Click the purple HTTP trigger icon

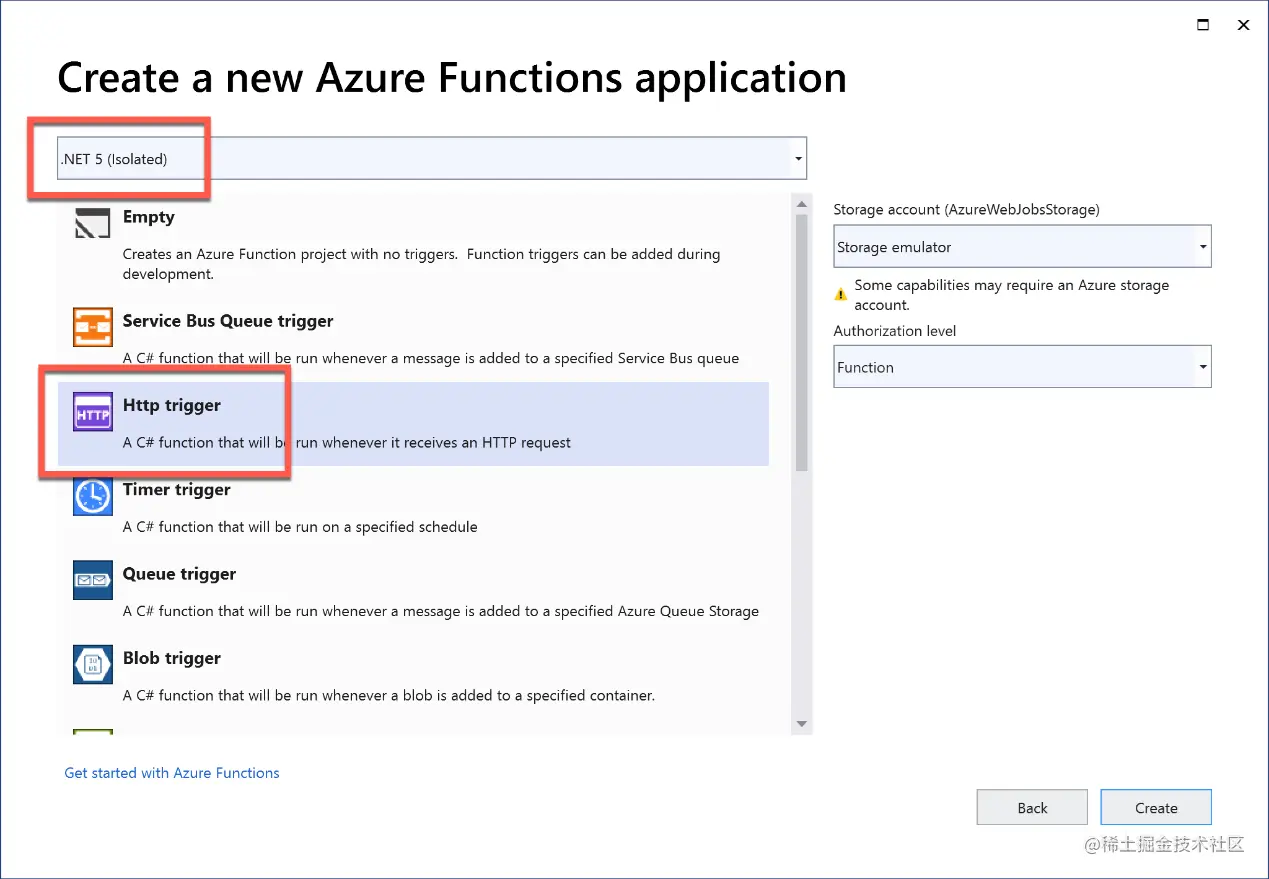(x=92, y=412)
